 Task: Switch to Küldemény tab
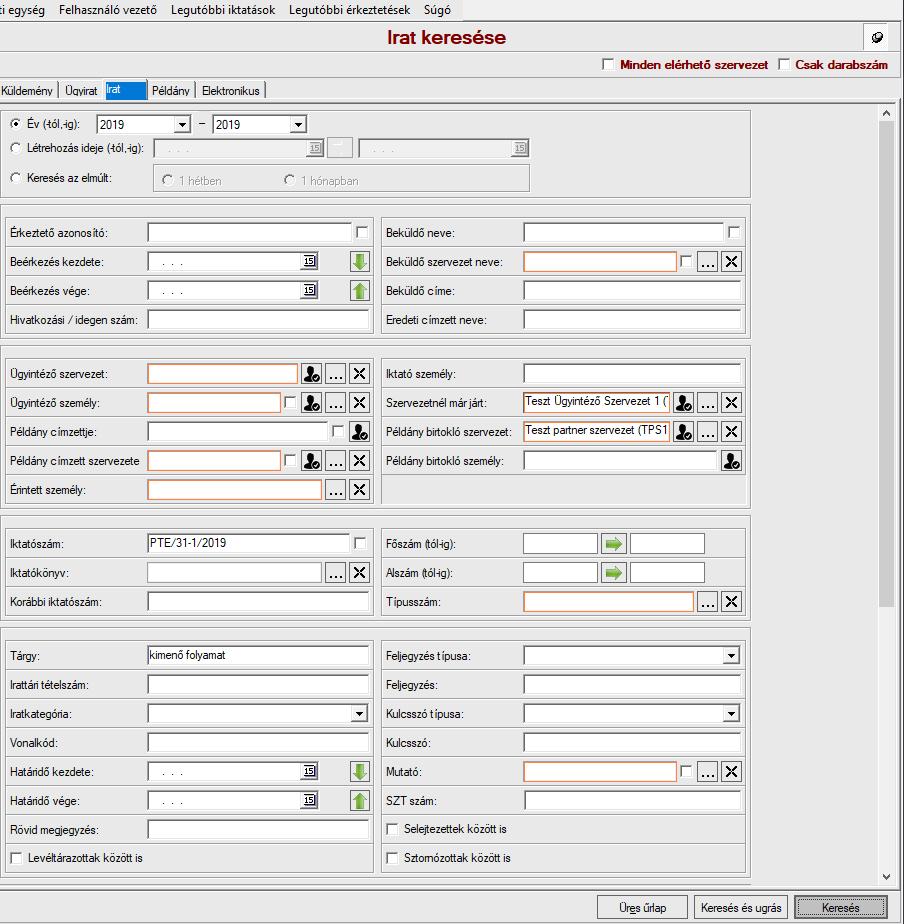point(27,91)
